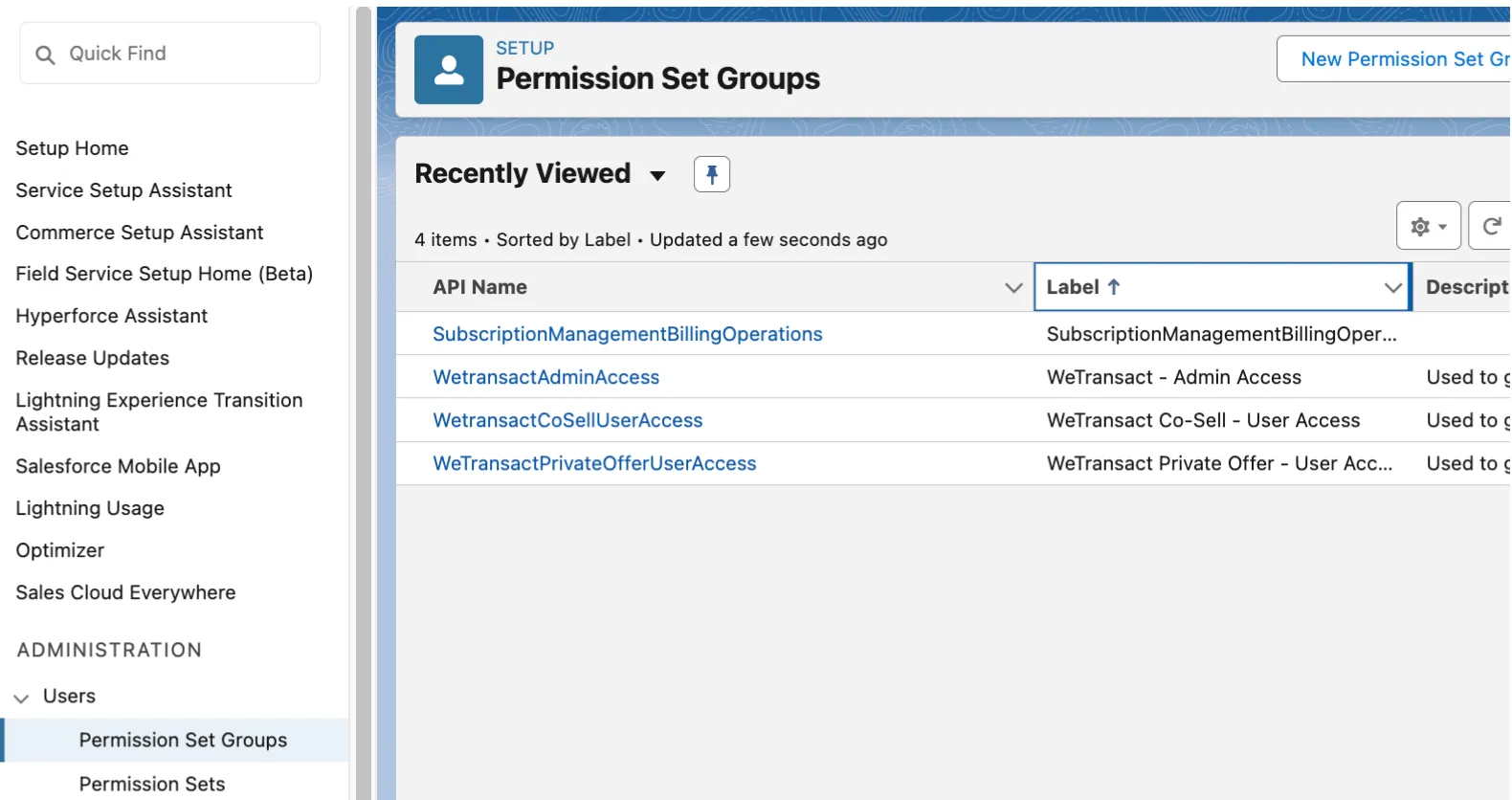1512x800 pixels.
Task: Open Release Updates page
Action: tap(92, 358)
